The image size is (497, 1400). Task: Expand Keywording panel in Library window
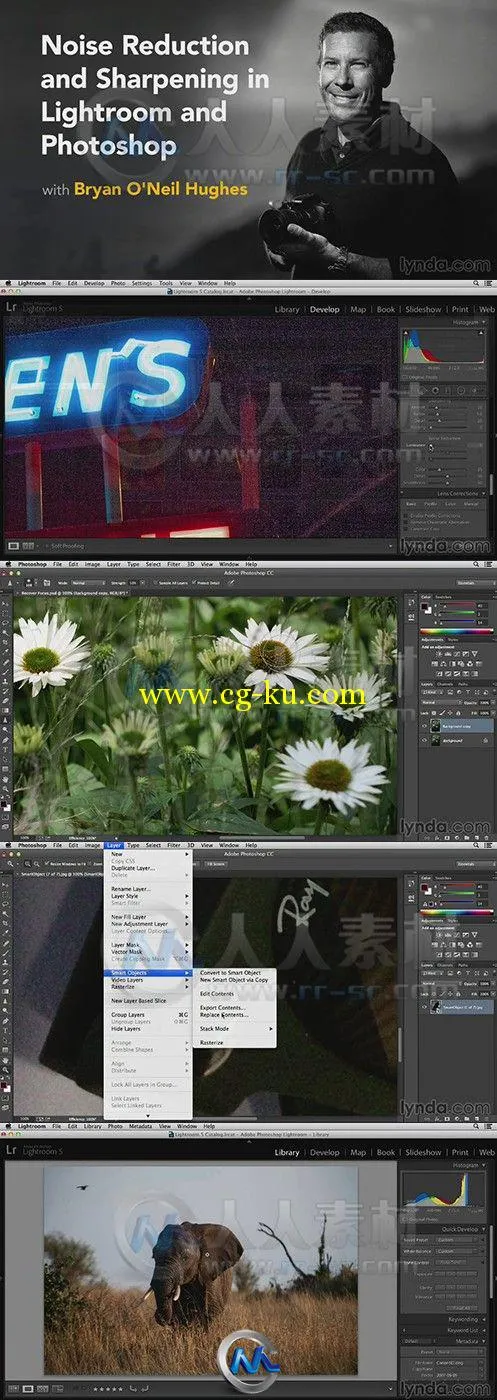(483, 1320)
